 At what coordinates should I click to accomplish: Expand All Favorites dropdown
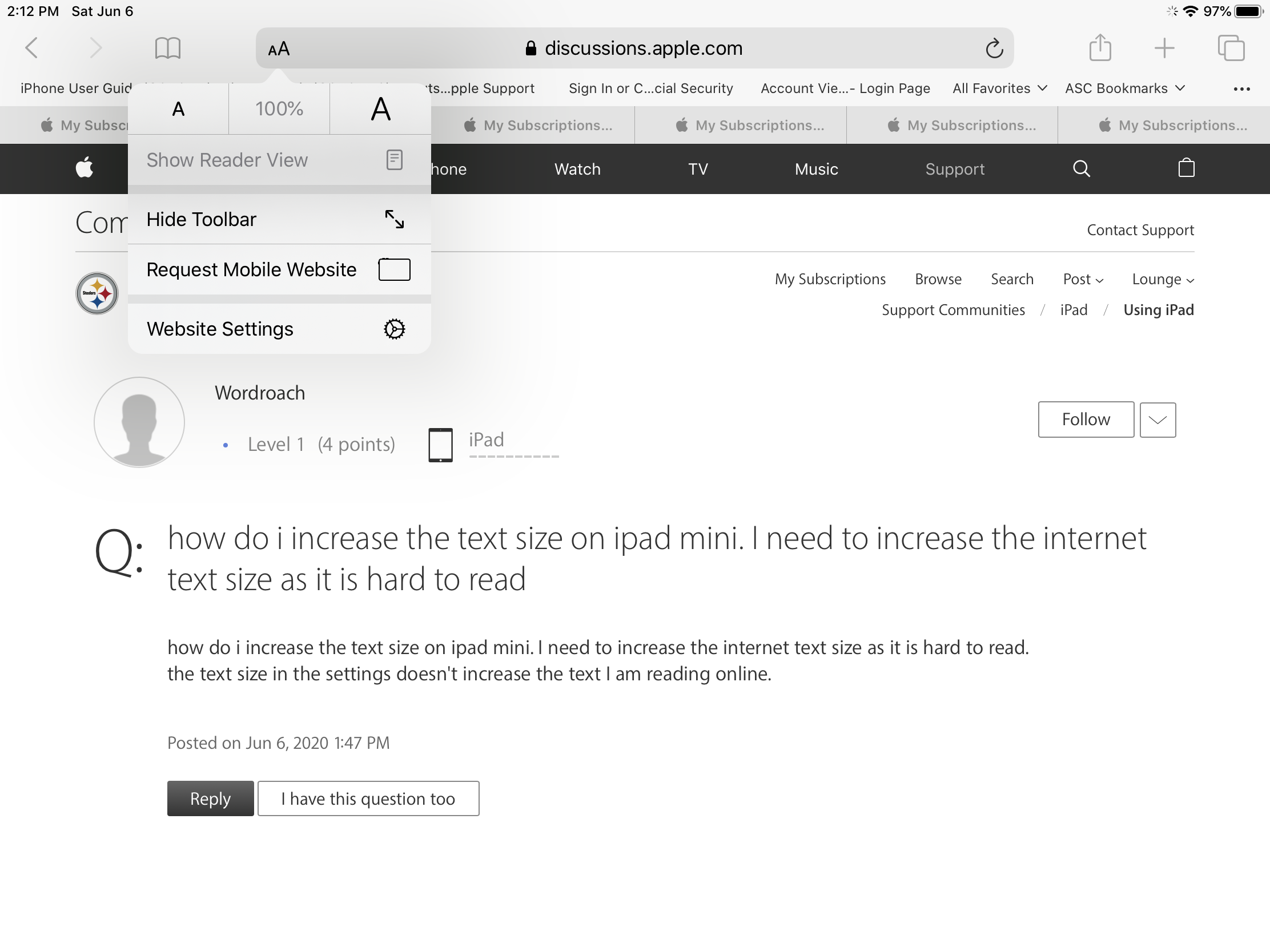[999, 88]
